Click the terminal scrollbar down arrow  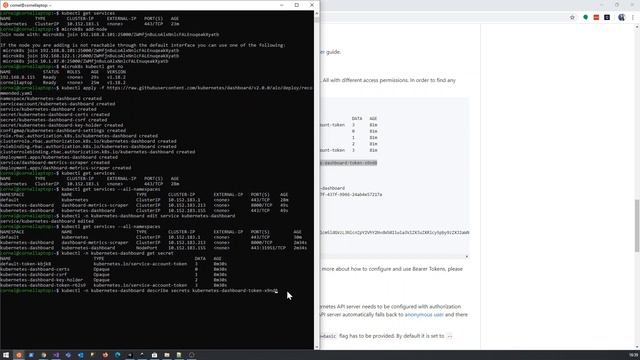pos(317,347)
